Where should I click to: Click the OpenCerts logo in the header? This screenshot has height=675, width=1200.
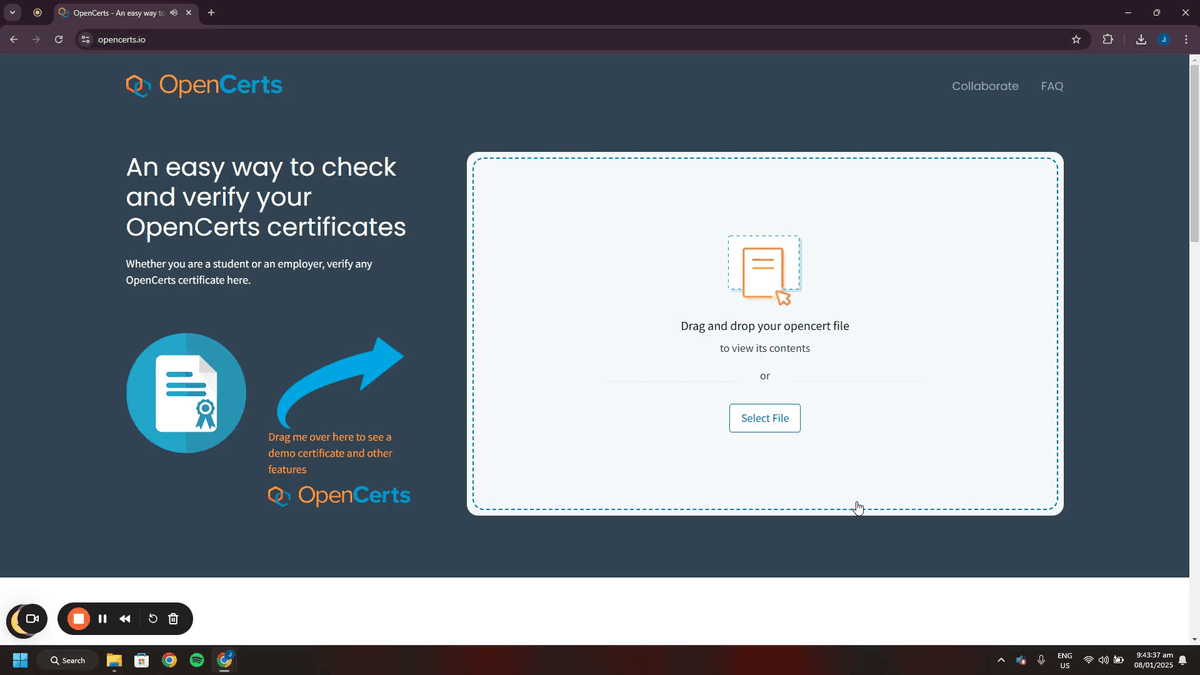coord(204,86)
